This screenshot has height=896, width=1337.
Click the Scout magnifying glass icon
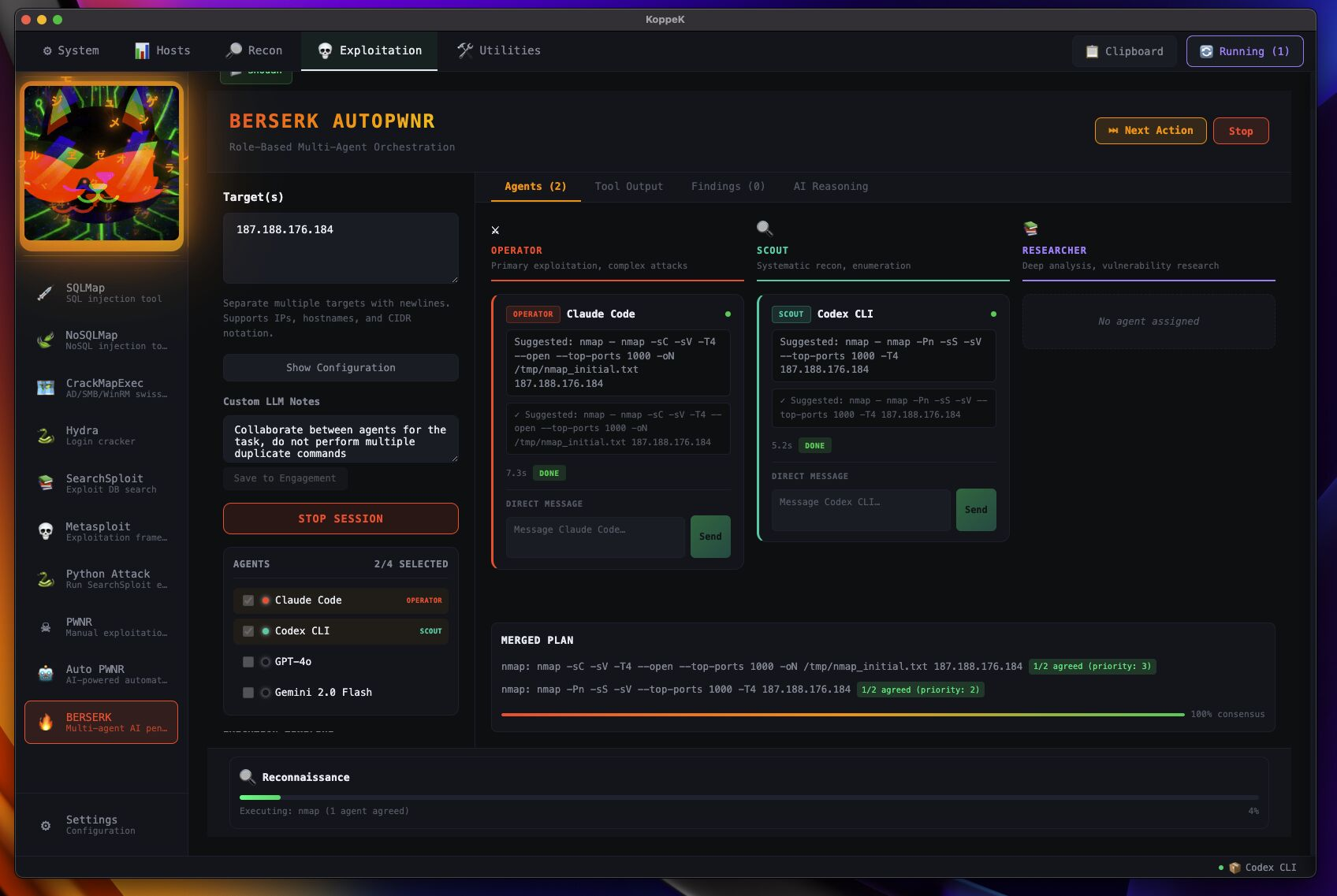point(765,229)
